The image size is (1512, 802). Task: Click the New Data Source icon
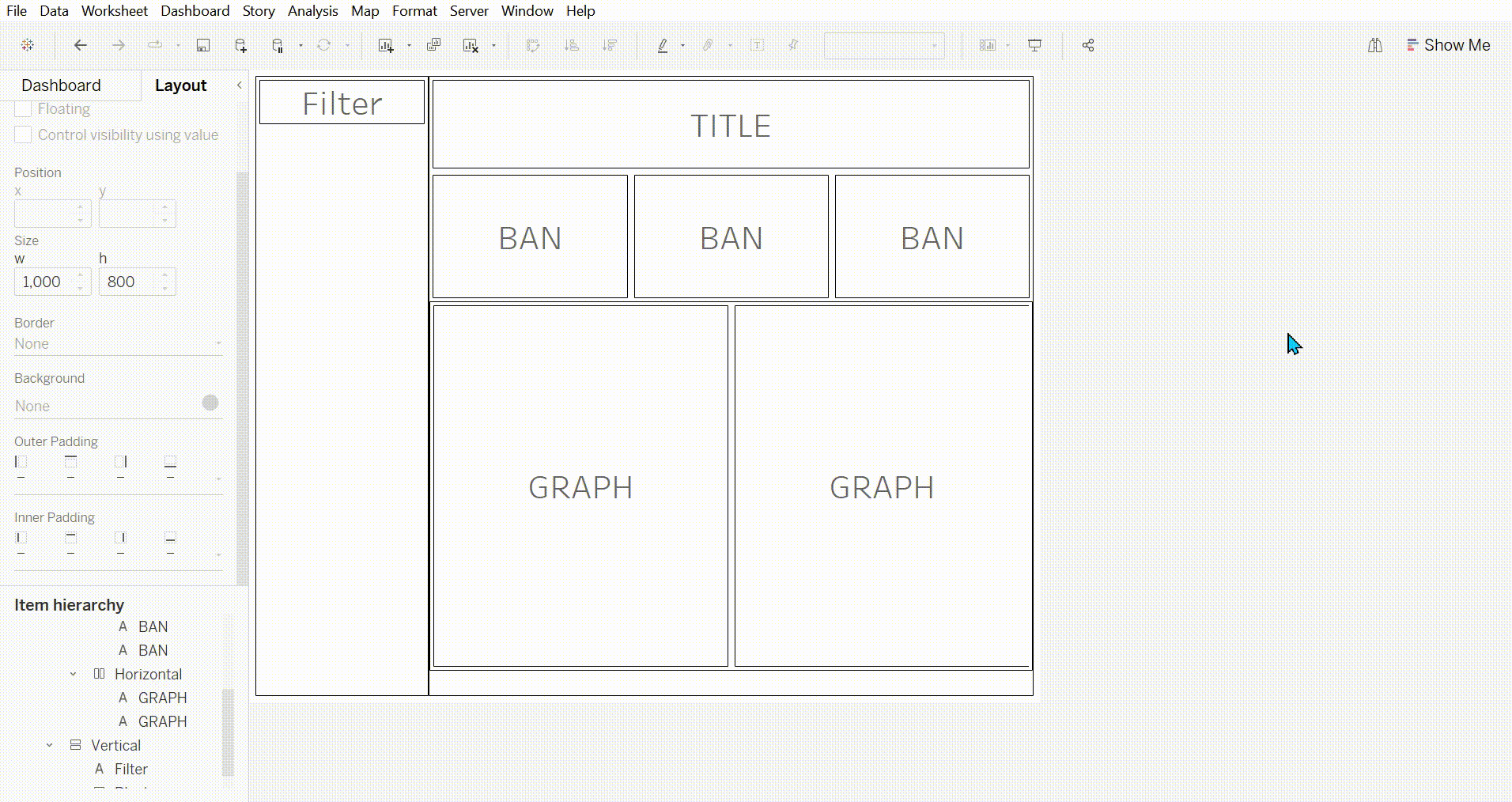click(x=241, y=45)
